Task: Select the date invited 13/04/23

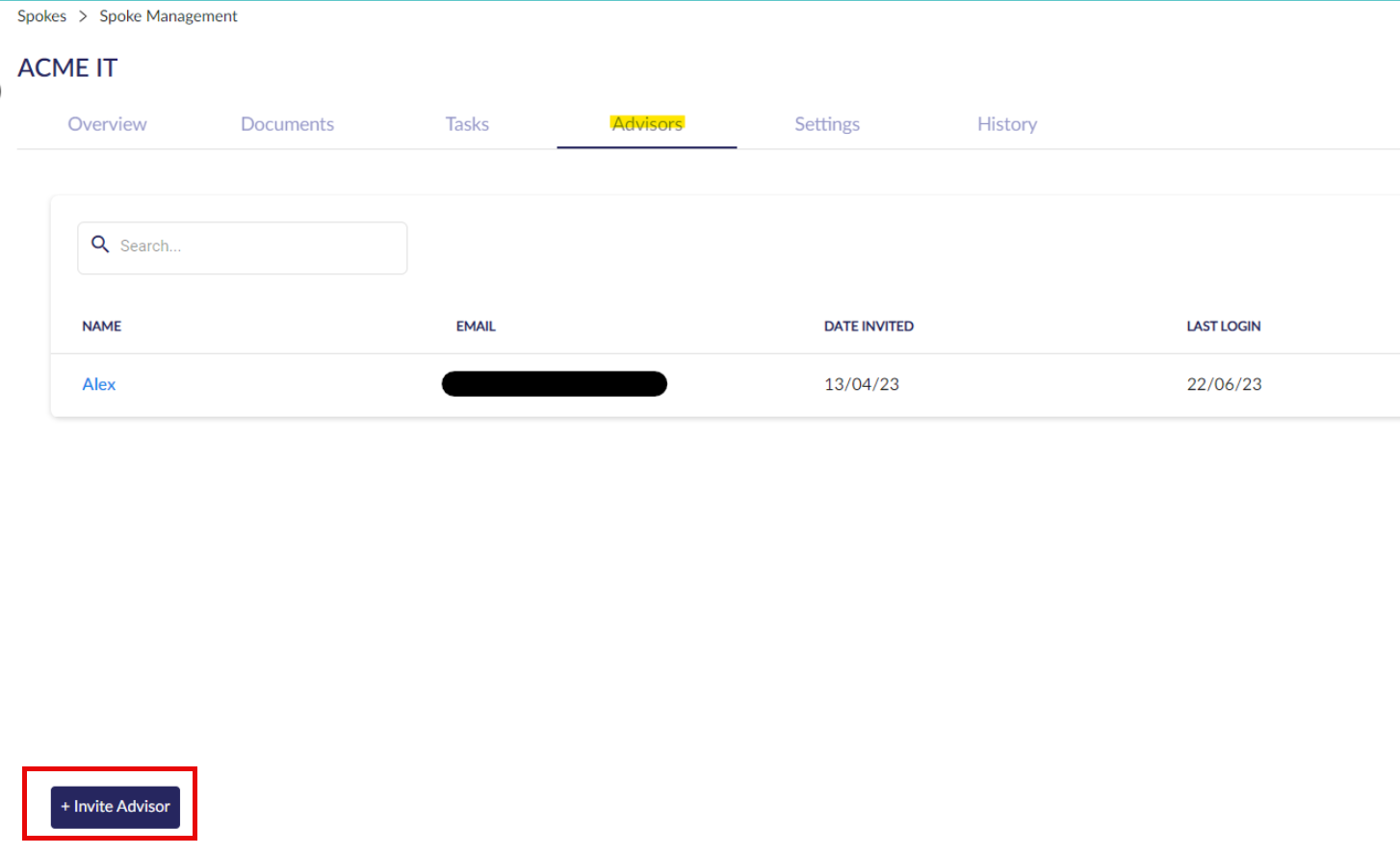Action: pos(862,384)
